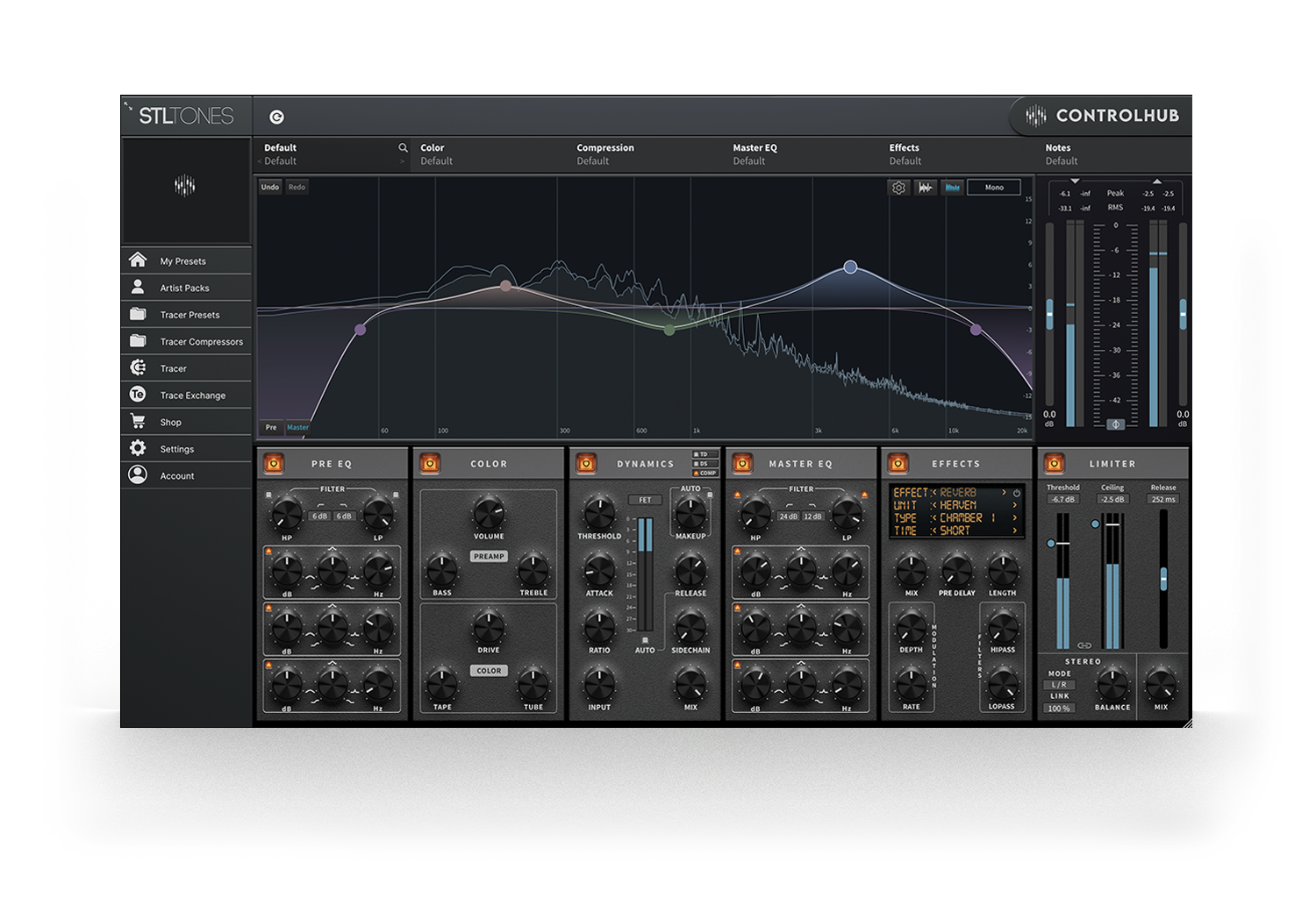Click the Mono button
The height and width of the screenshot is (898, 1316).
(x=994, y=187)
